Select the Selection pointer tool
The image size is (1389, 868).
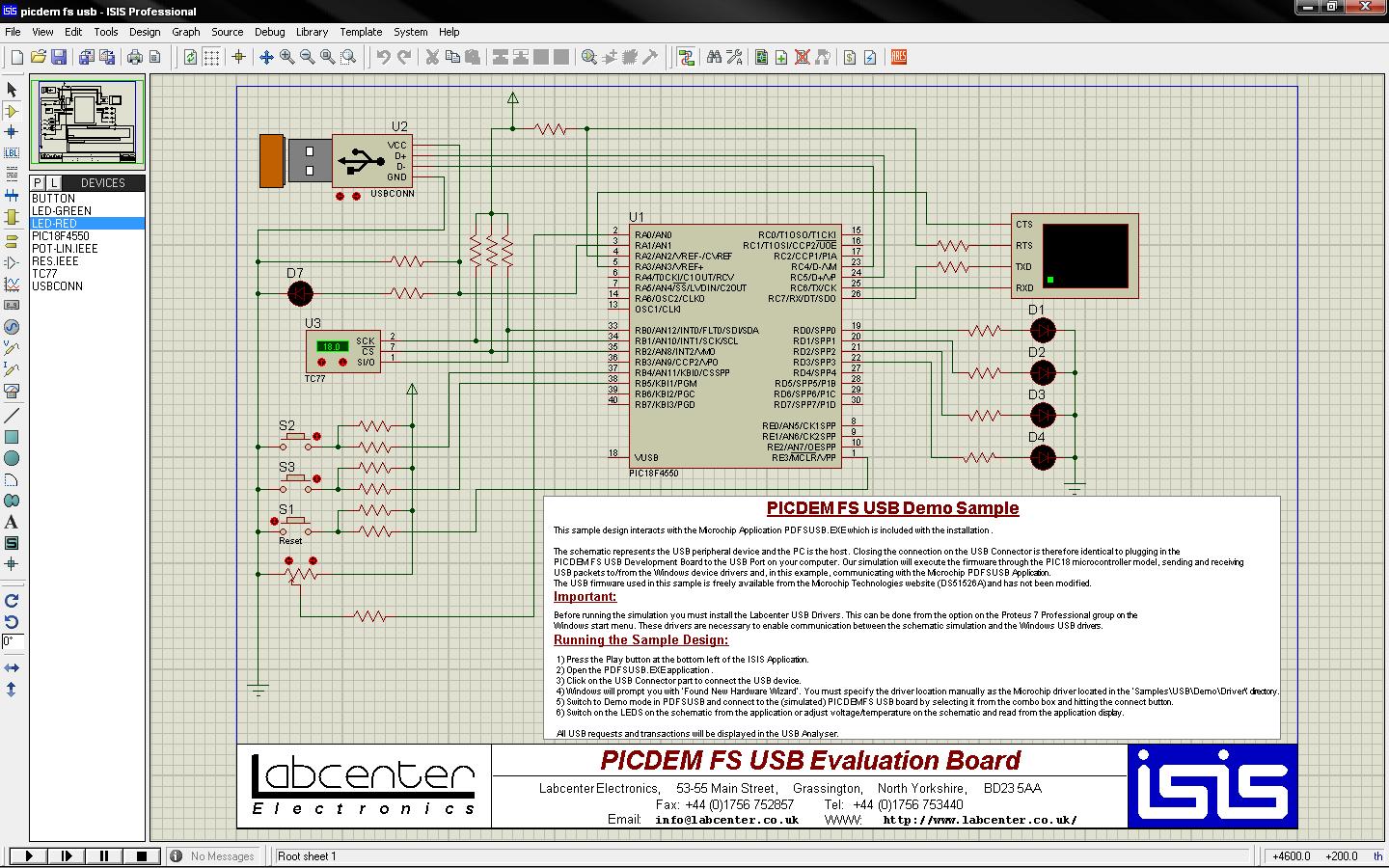click(x=13, y=89)
